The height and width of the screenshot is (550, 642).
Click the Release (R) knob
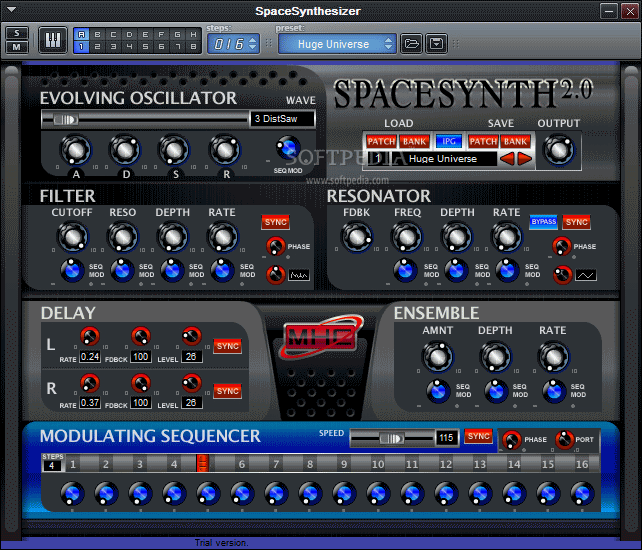pos(225,150)
